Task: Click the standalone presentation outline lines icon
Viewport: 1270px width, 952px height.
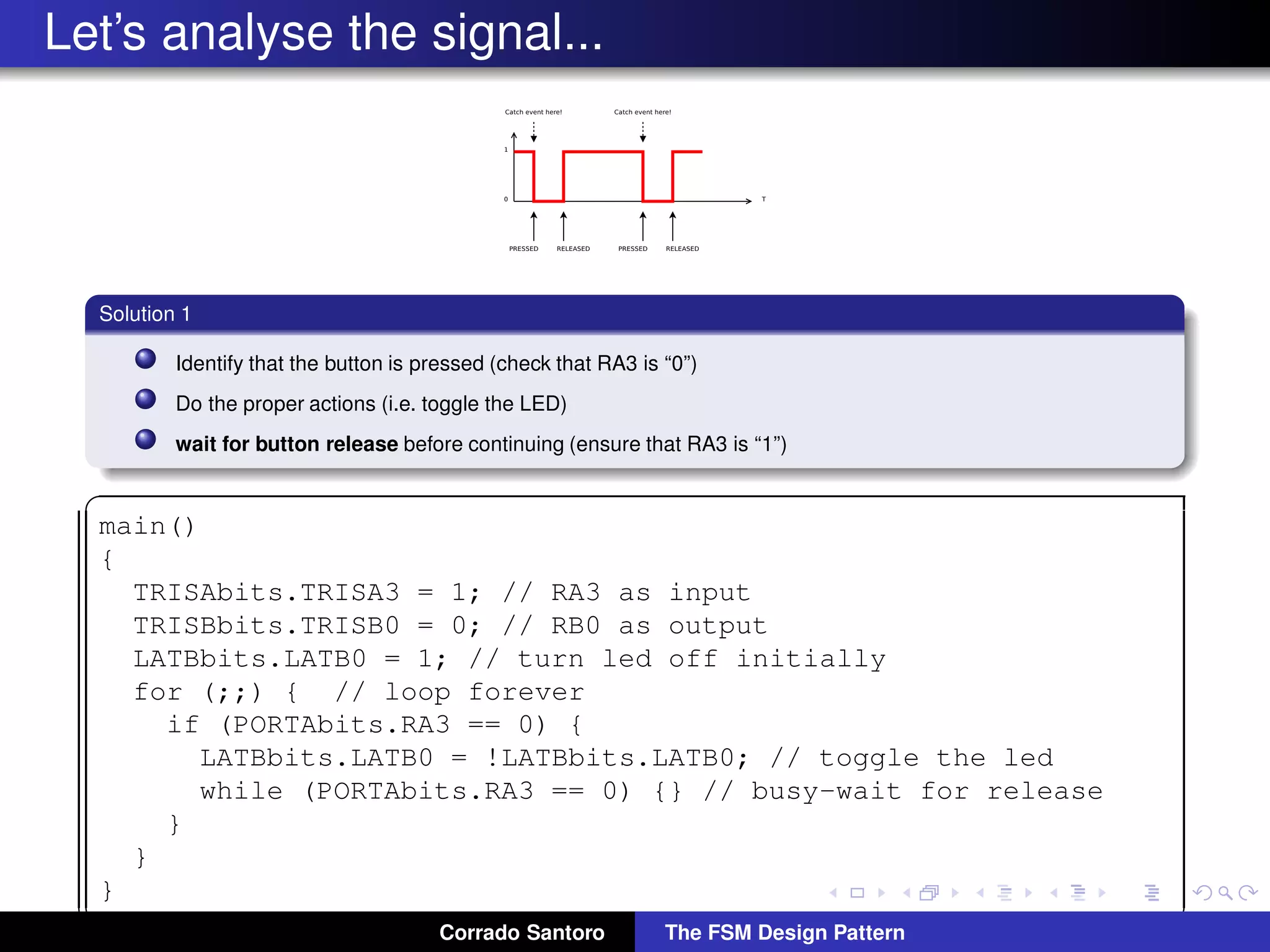Action: coord(1152,892)
